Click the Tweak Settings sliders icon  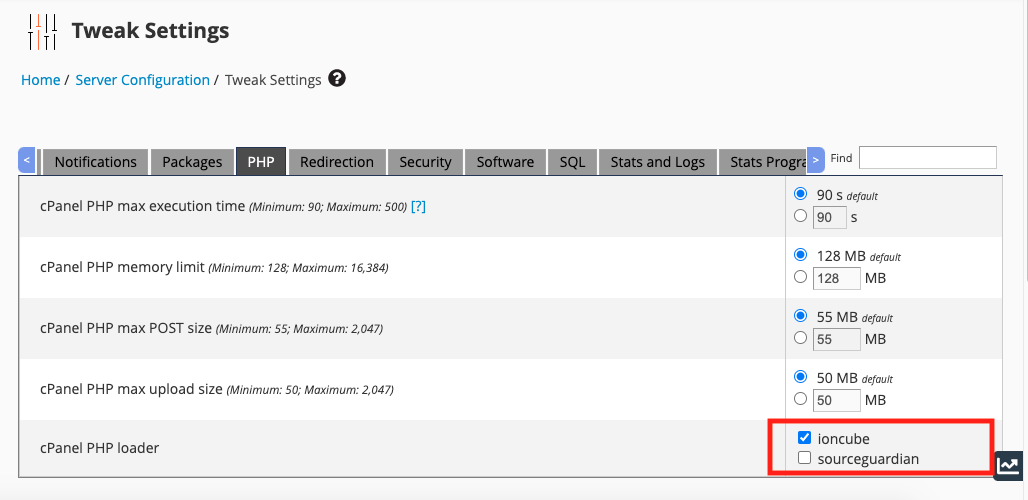(43, 32)
